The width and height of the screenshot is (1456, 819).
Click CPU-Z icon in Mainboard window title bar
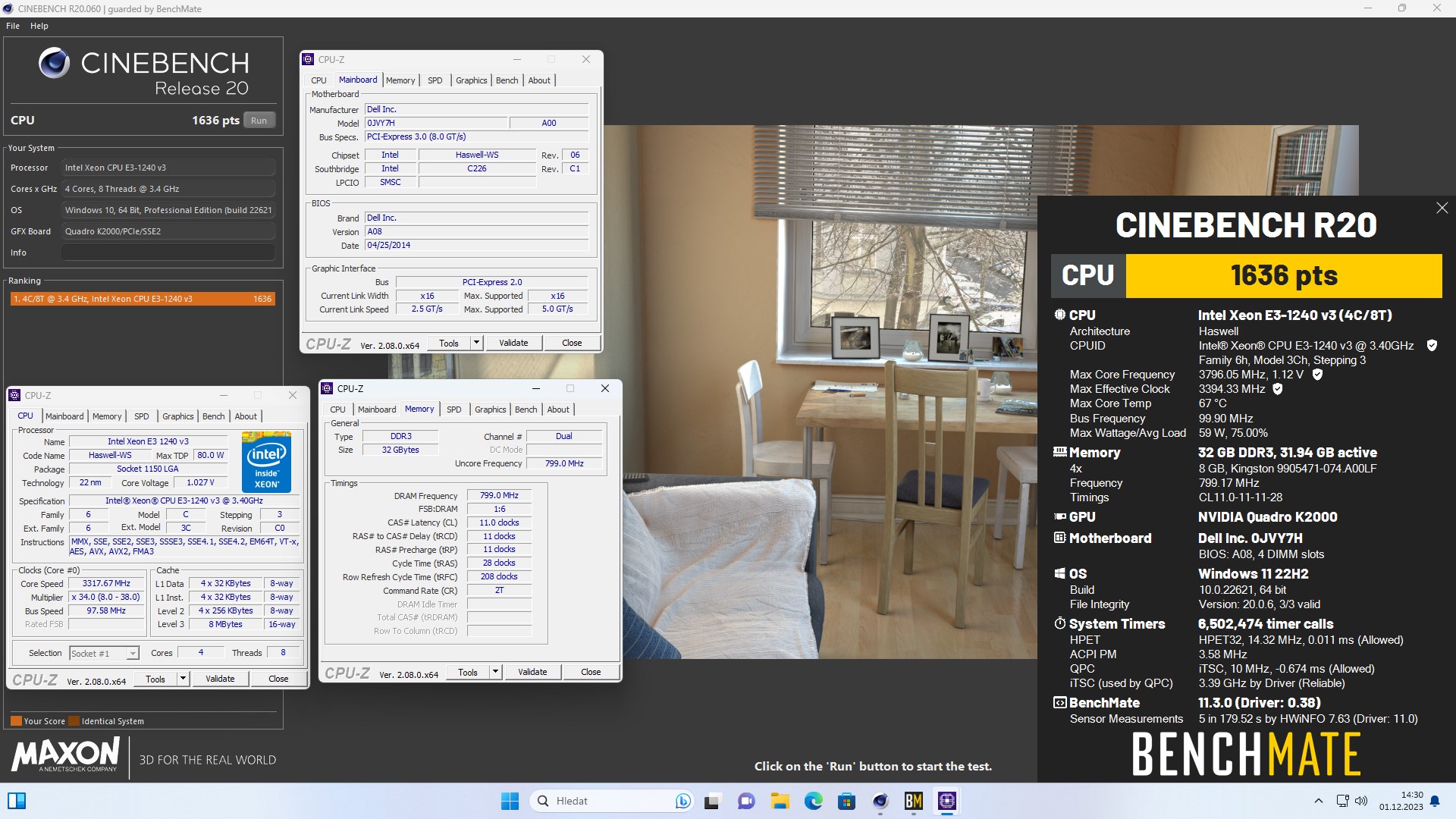coord(308,59)
